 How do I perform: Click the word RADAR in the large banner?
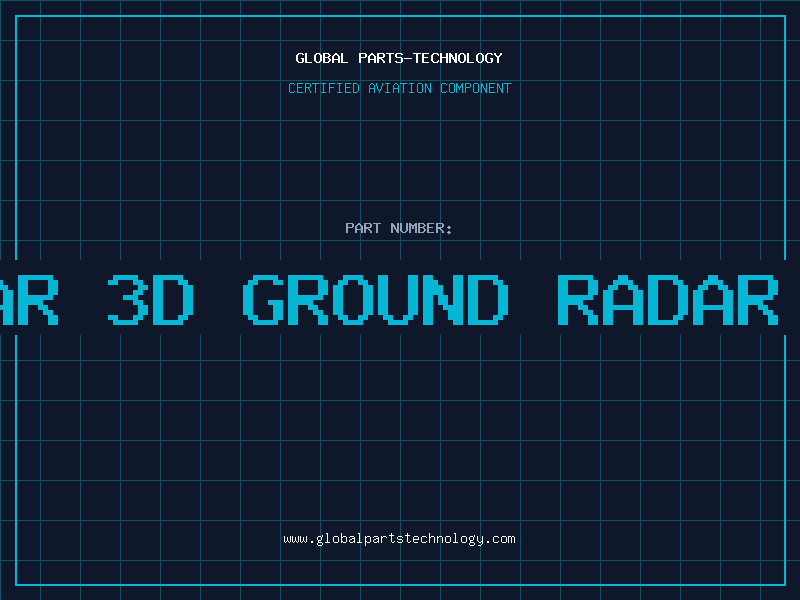pos(667,299)
